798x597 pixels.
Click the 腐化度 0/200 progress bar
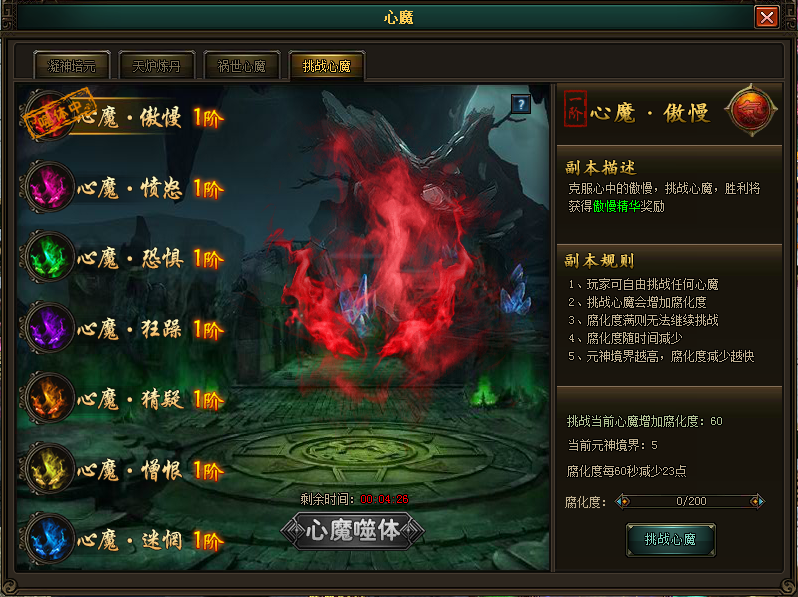click(x=690, y=501)
